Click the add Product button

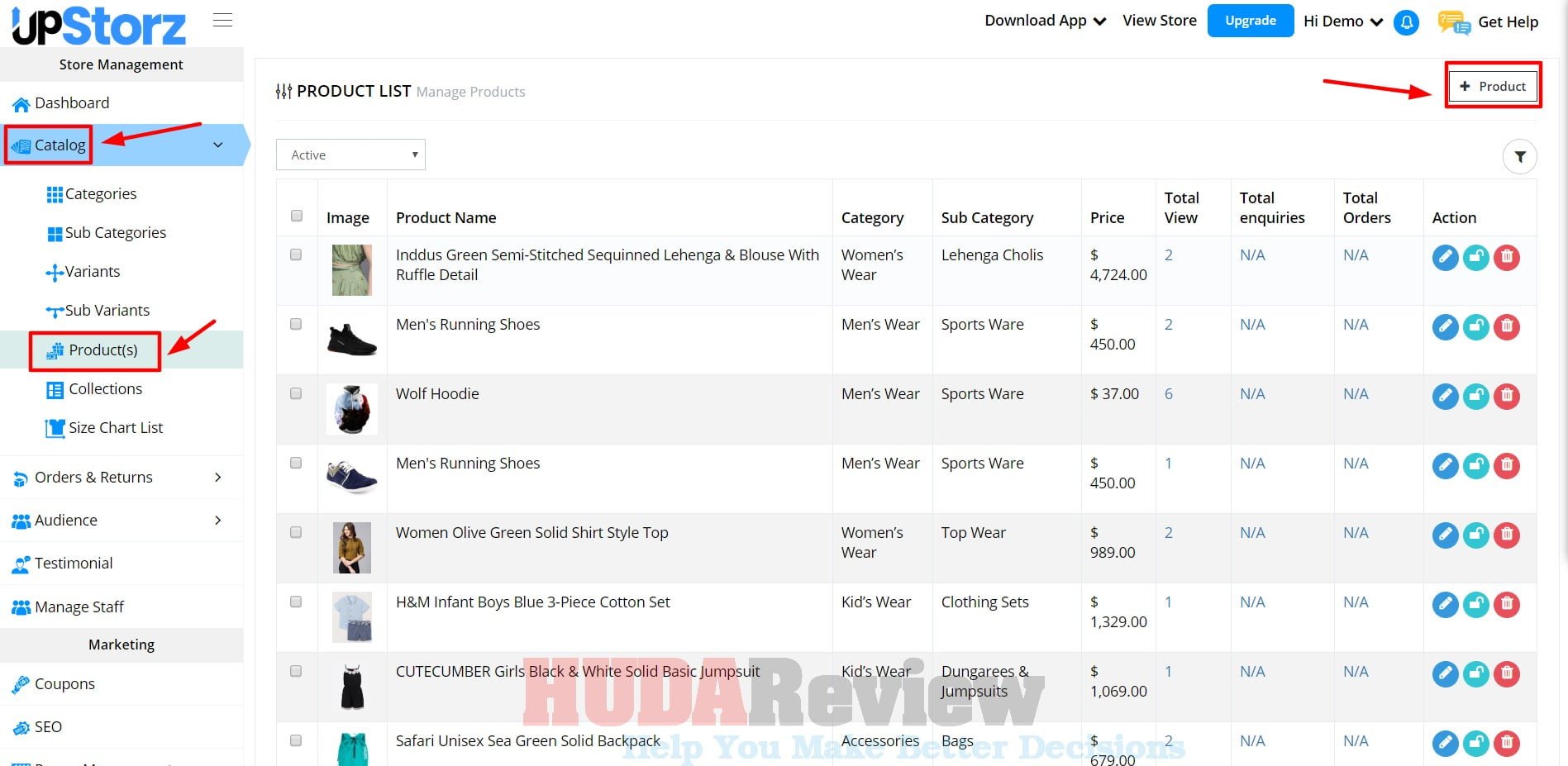click(1492, 86)
